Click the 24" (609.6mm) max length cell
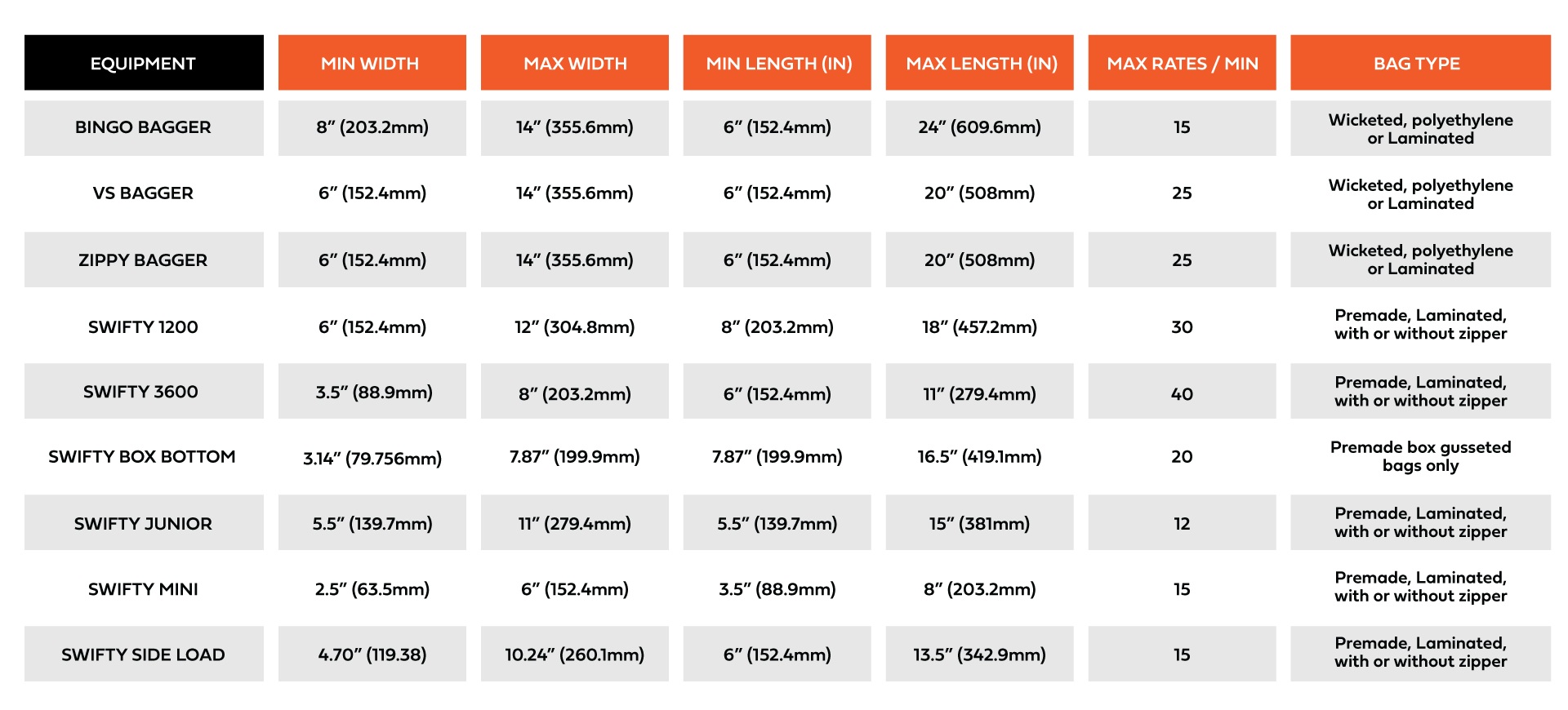 pyautogui.click(x=979, y=127)
